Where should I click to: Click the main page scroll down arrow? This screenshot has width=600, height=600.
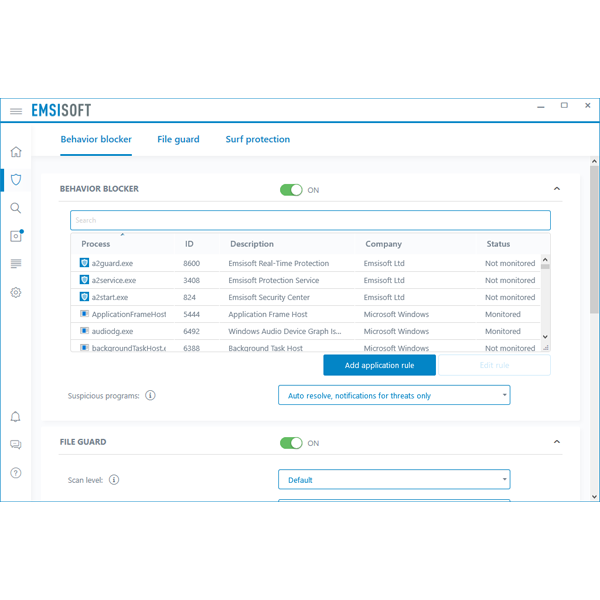coord(594,497)
